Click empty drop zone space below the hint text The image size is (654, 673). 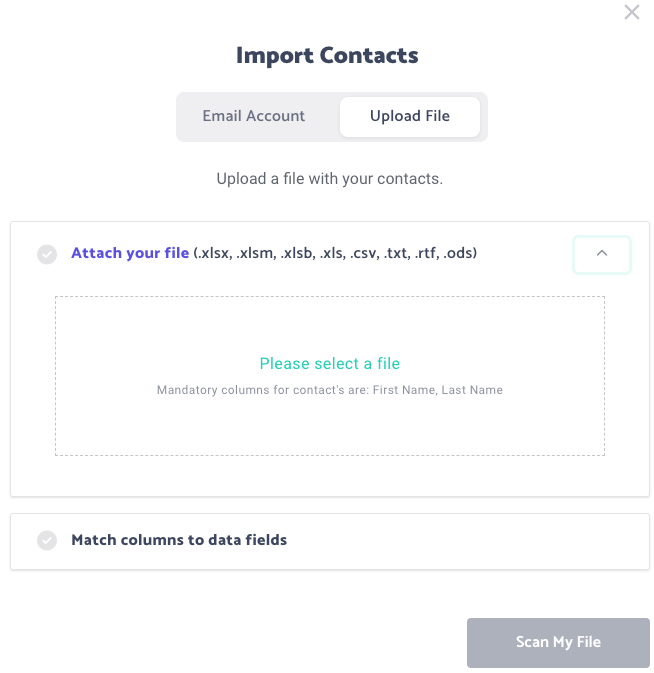point(330,426)
